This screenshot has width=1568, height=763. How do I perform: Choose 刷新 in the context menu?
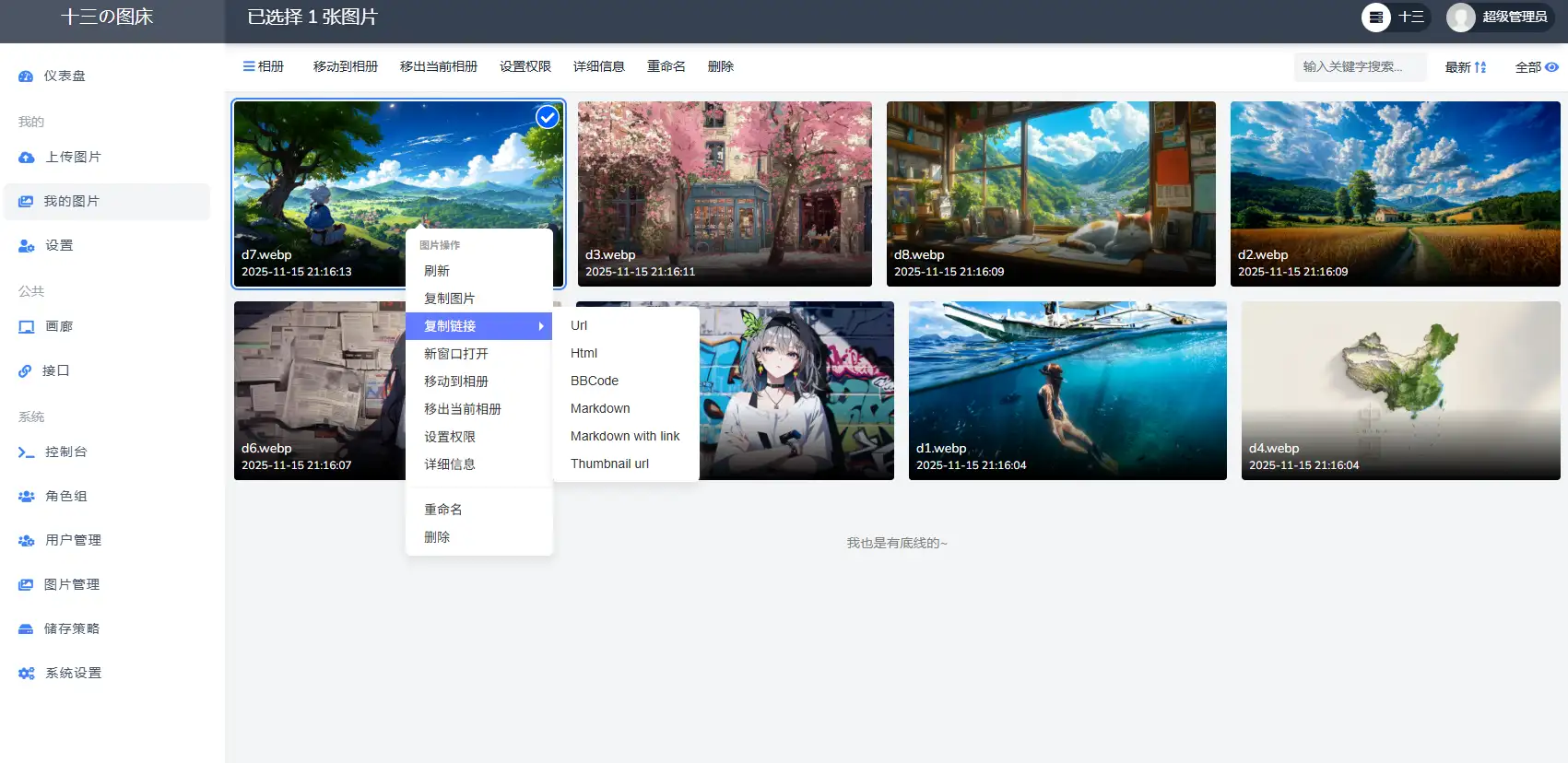point(479,271)
